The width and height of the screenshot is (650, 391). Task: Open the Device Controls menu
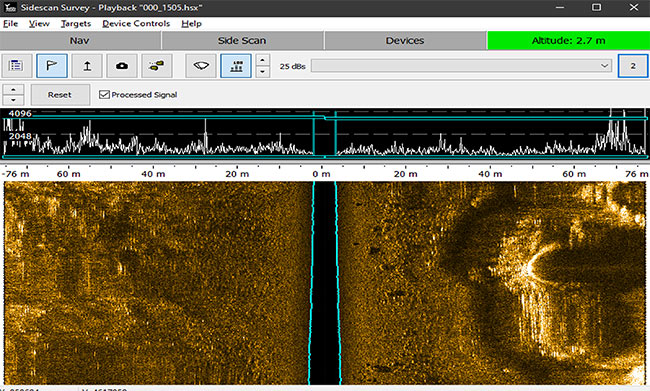coord(136,24)
